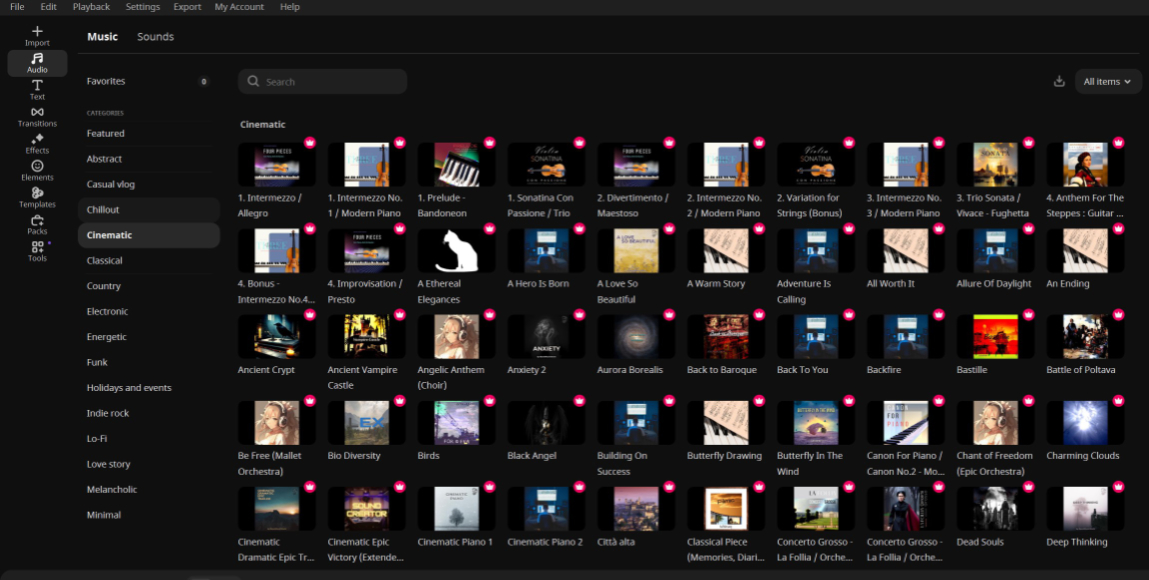Select the Lo-Fi category
The height and width of the screenshot is (580, 1149).
tap(149, 439)
